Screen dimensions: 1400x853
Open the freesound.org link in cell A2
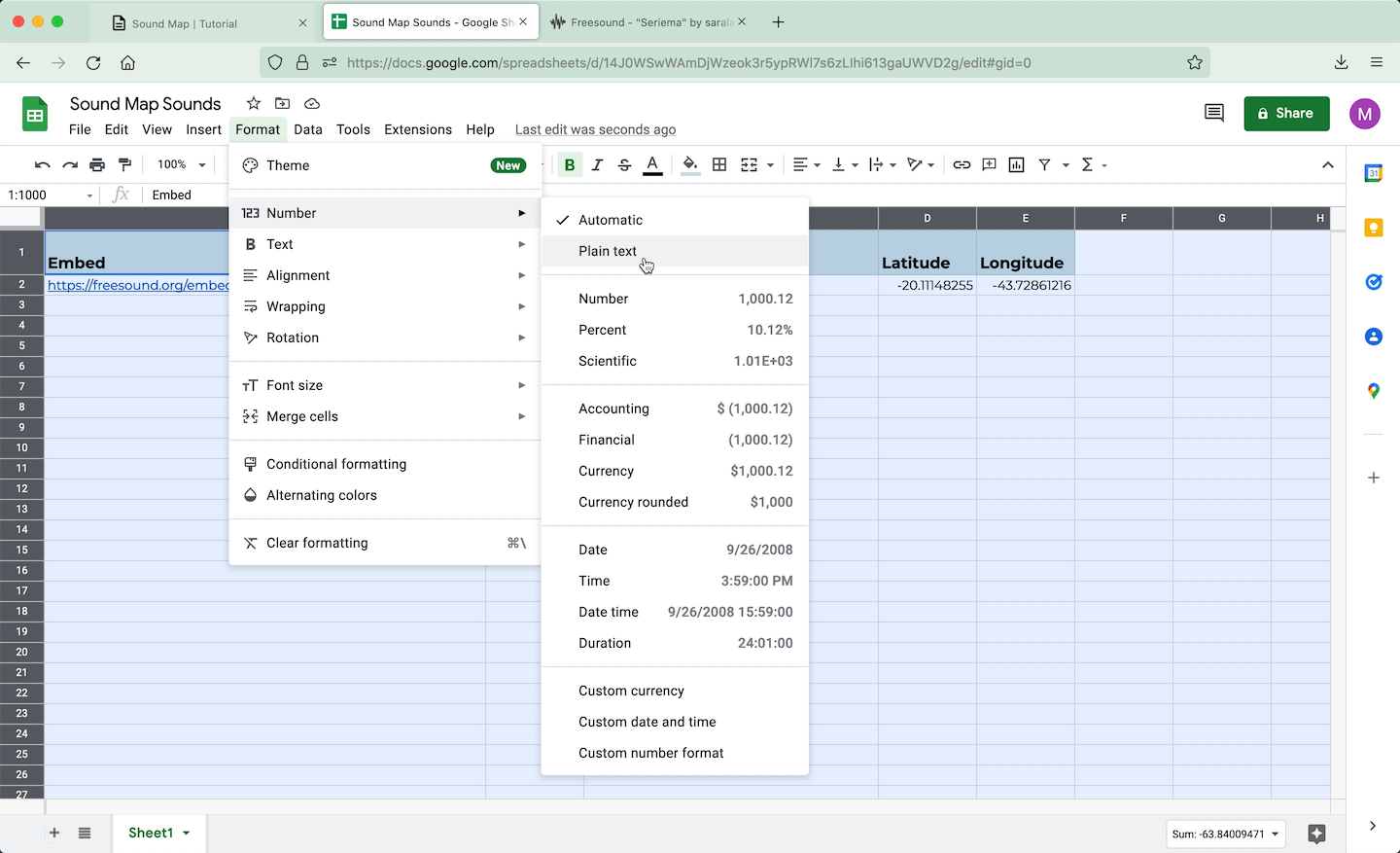pos(137,285)
